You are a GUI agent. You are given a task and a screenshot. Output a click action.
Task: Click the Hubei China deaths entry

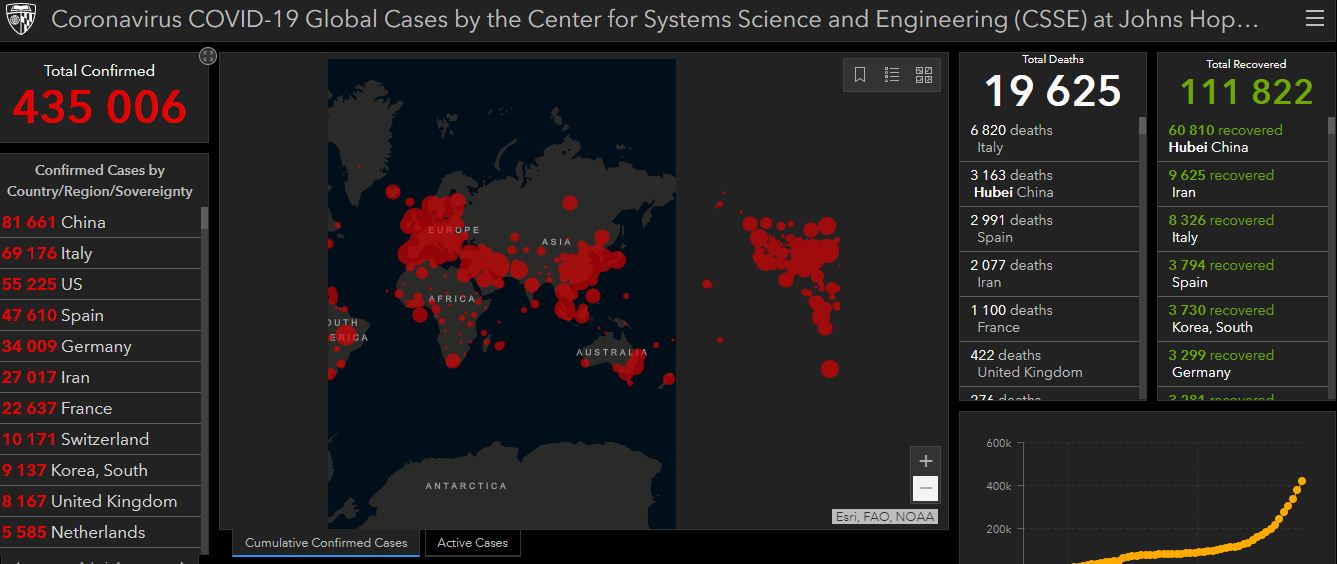pos(1048,184)
